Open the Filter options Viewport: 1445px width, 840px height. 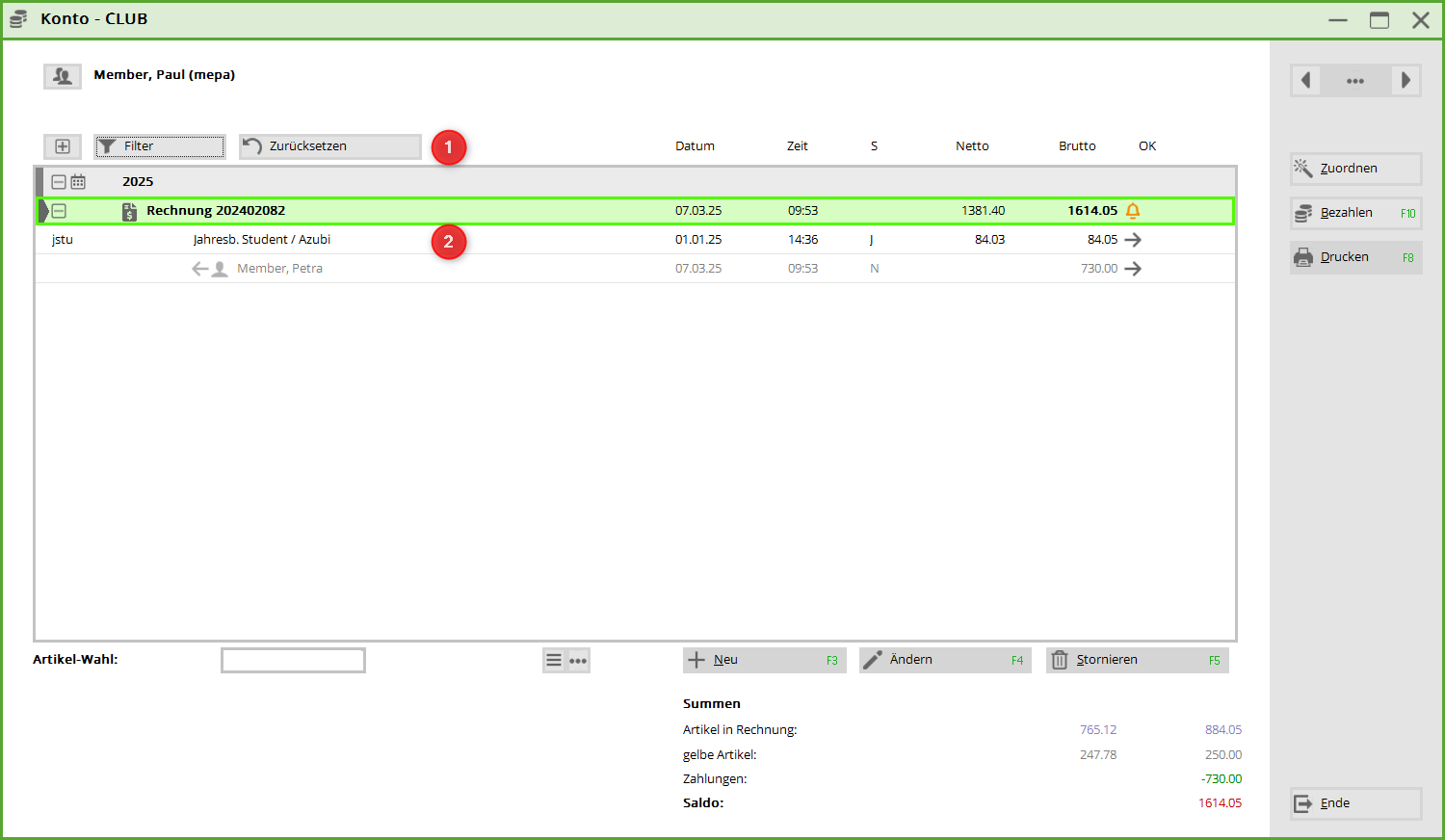pyautogui.click(x=160, y=146)
